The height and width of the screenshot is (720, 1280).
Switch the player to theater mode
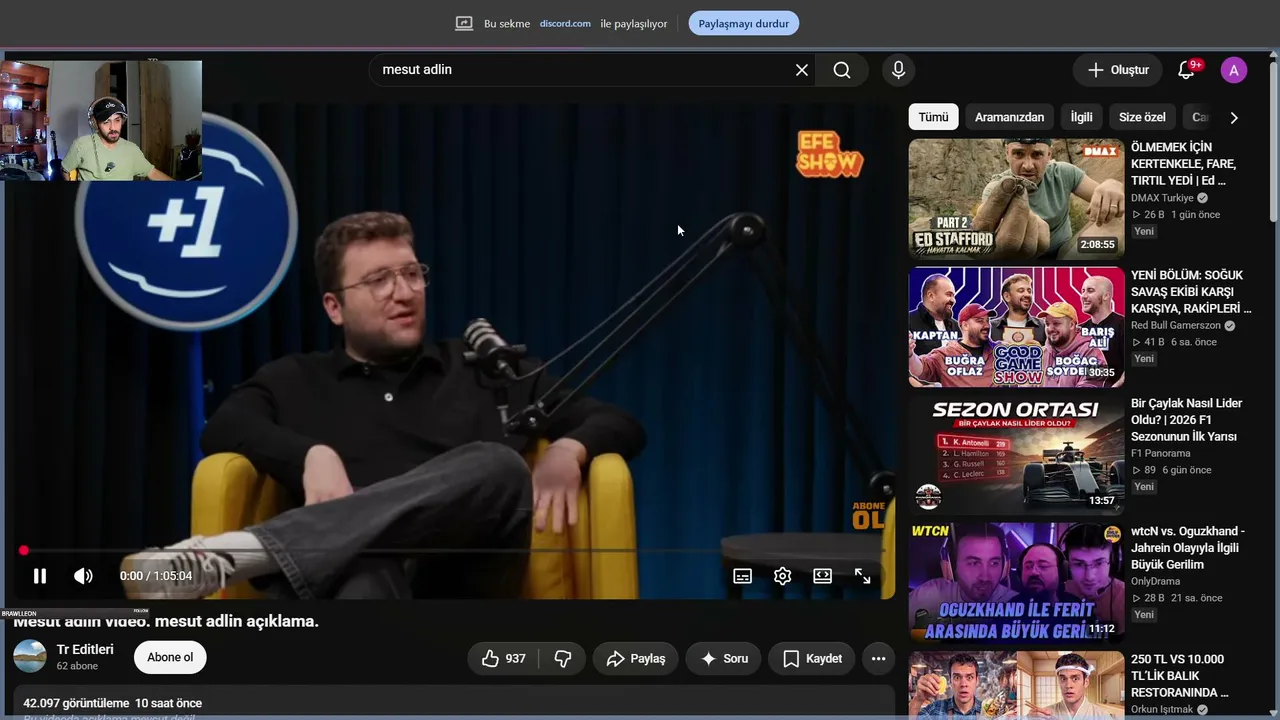tap(822, 576)
